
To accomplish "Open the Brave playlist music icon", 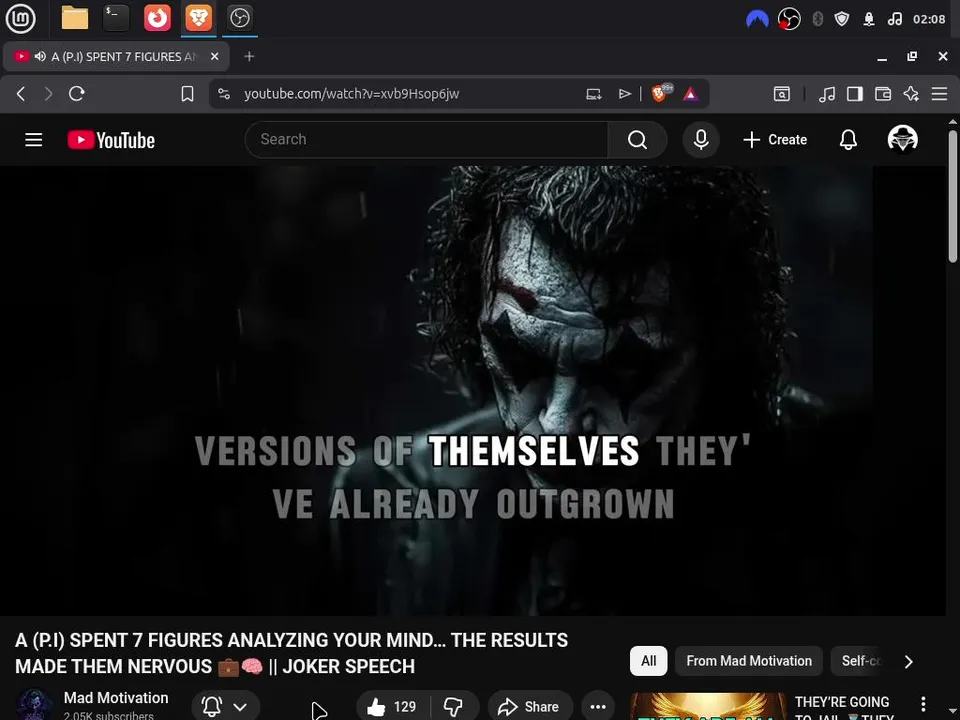I will [827, 94].
